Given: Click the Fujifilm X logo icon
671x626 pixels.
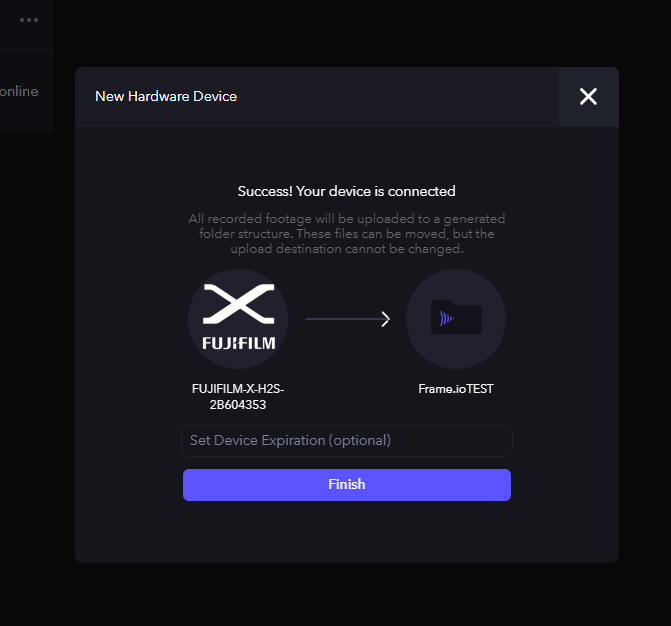Looking at the screenshot, I should 238,319.
